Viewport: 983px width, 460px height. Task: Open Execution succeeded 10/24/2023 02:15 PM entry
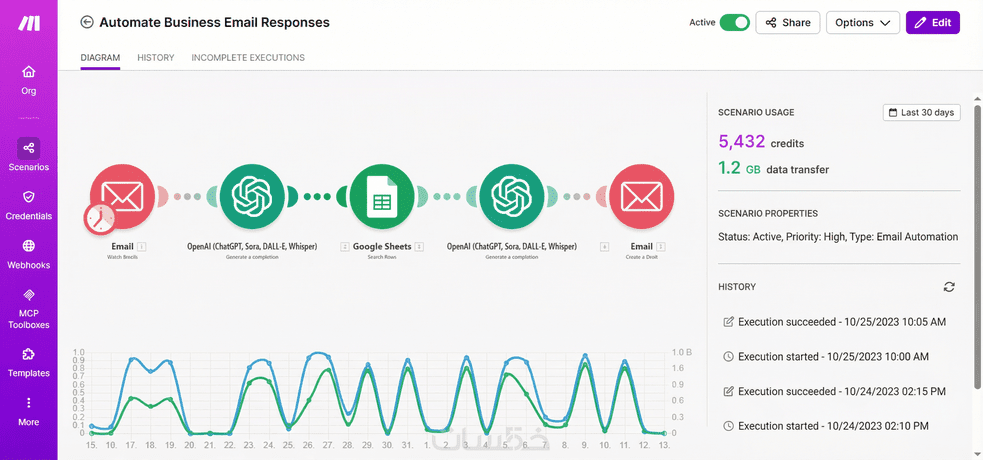pos(834,392)
